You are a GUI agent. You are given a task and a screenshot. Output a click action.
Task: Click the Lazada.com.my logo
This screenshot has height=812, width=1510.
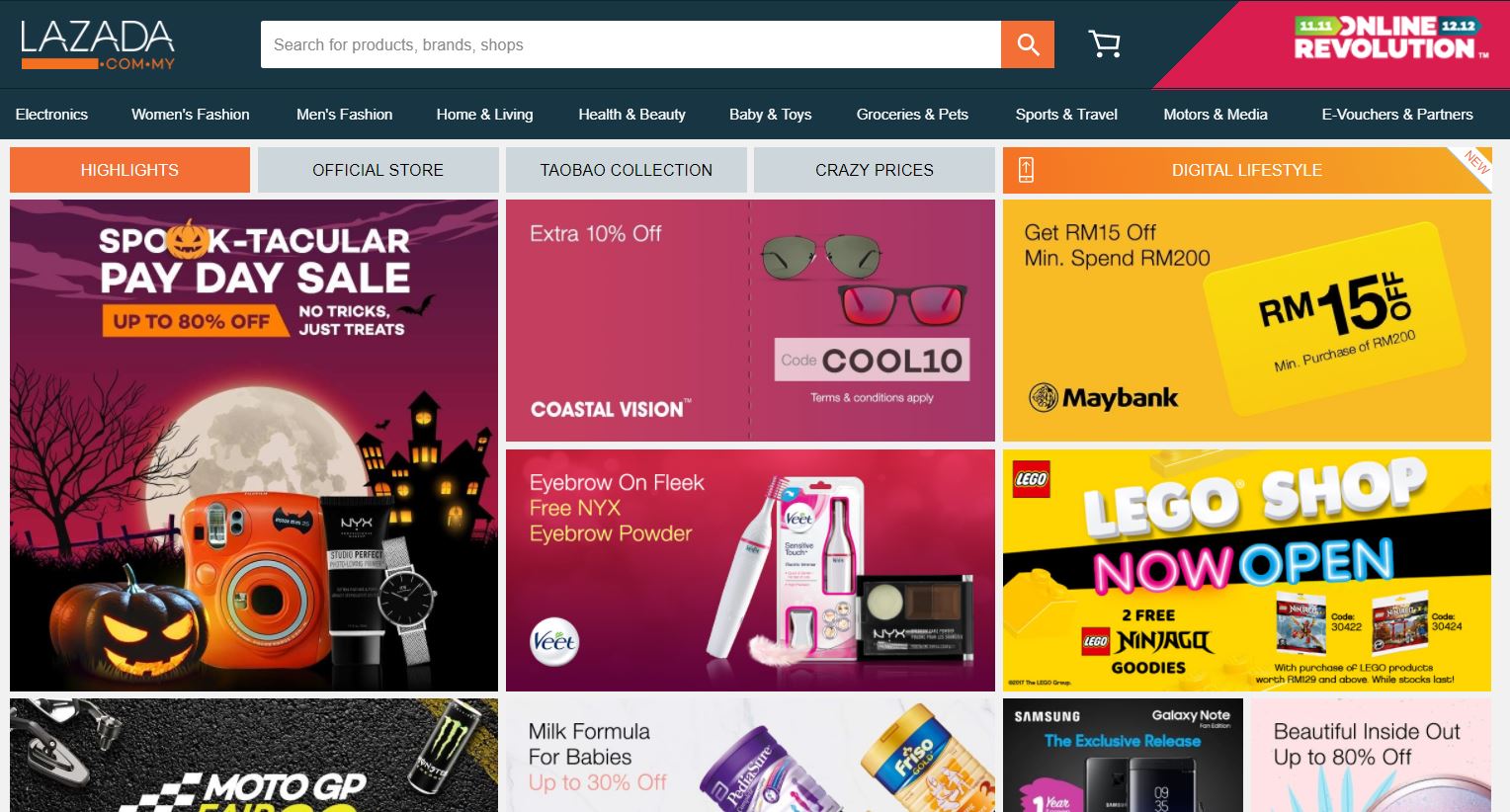pos(98,44)
